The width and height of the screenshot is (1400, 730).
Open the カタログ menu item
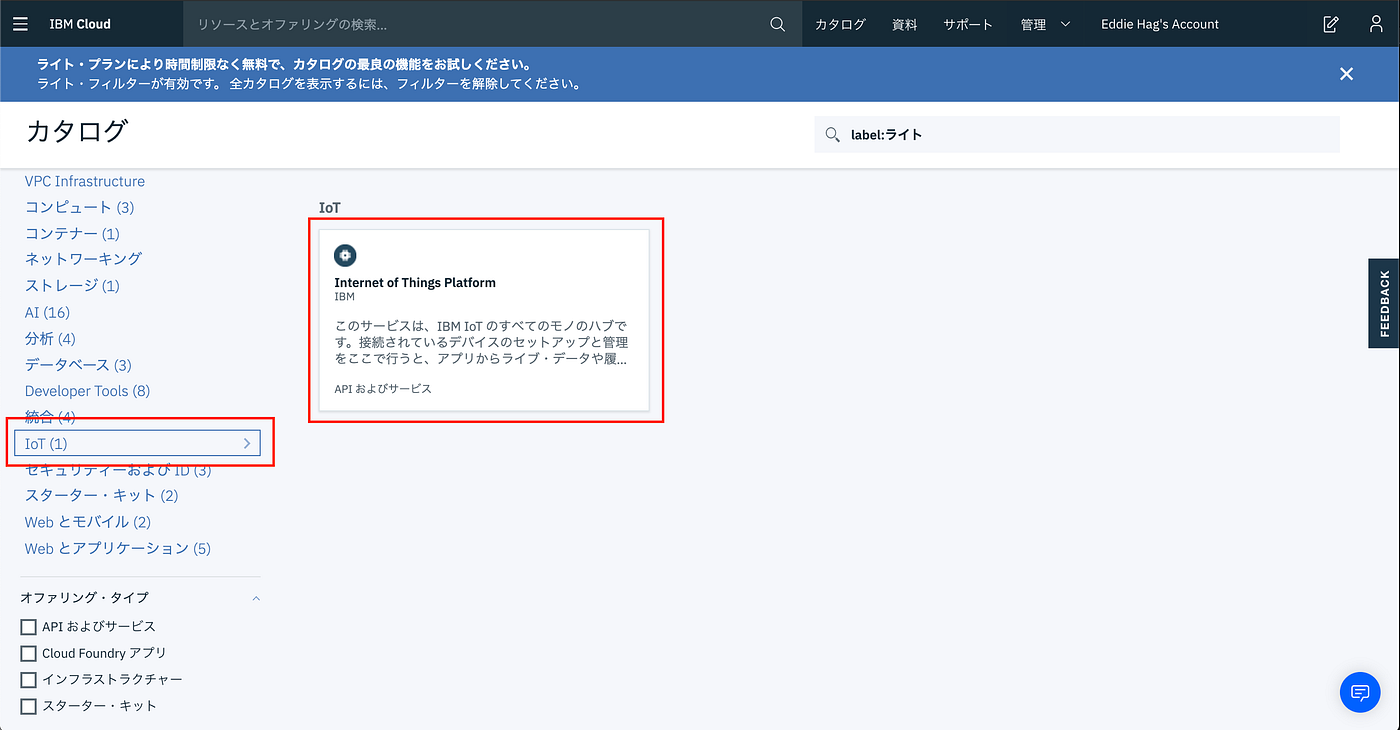coord(840,24)
